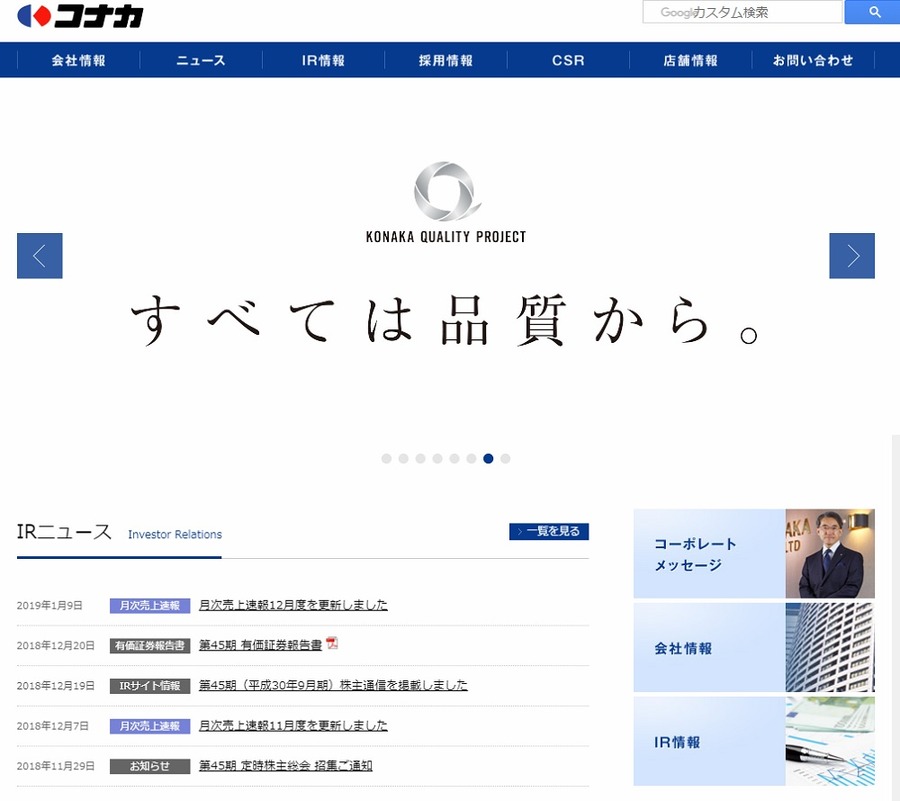The width and height of the screenshot is (900, 801).
Task: Click the すべては品質から。 slide headline
Action: pyautogui.click(x=445, y=320)
